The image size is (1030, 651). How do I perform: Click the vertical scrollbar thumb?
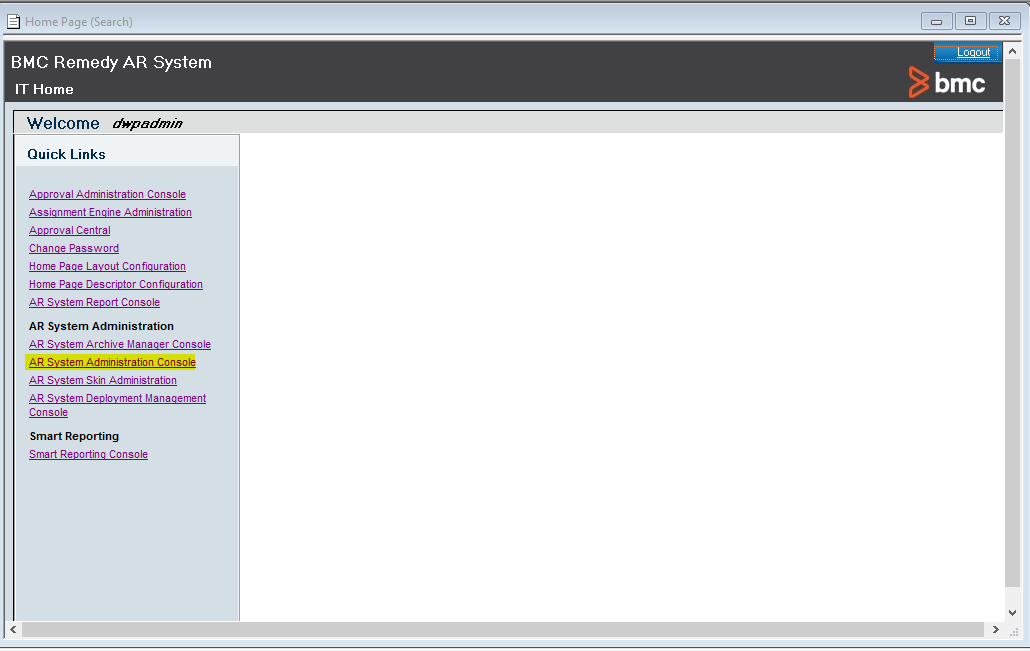tap(1012, 322)
